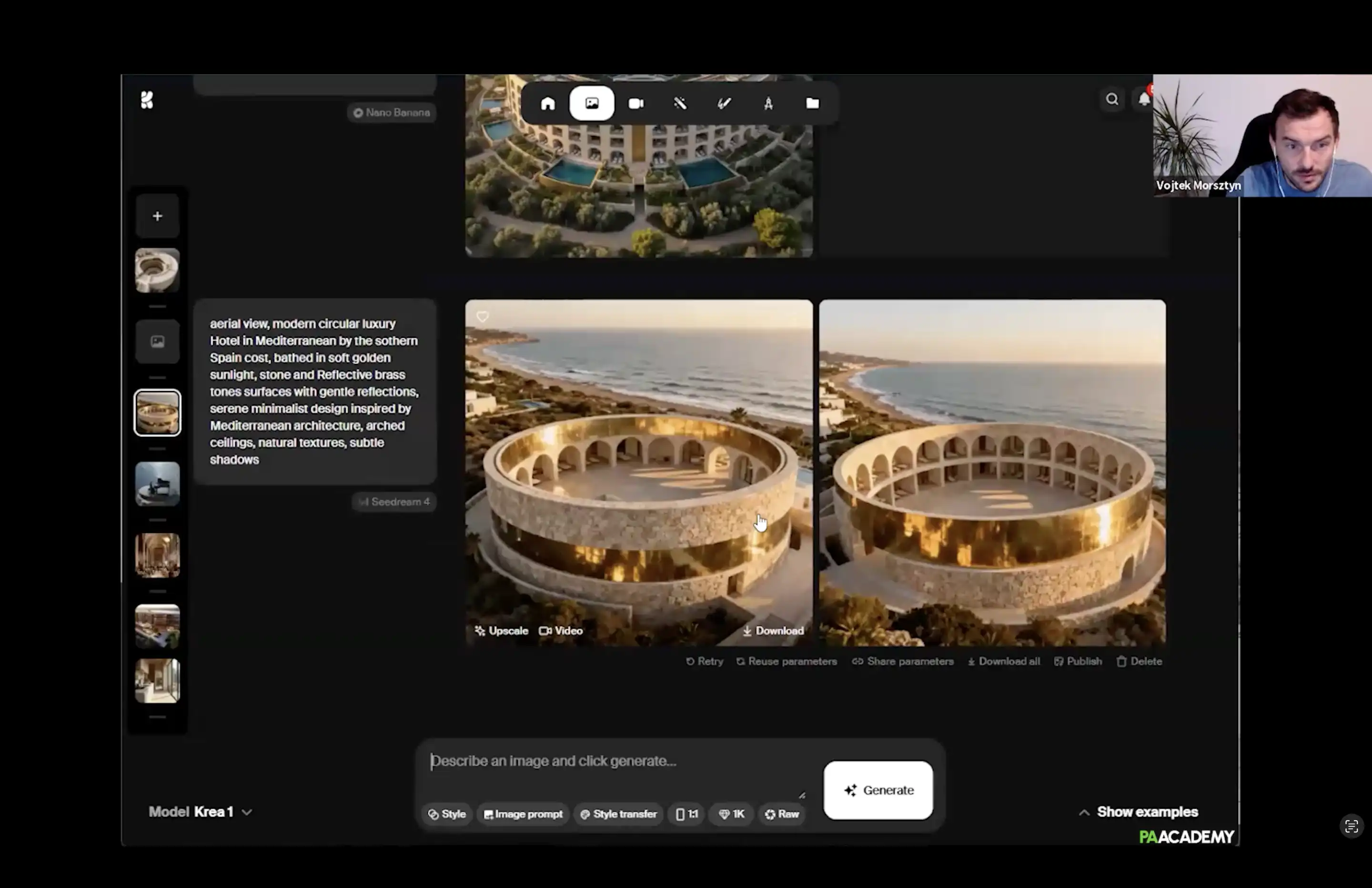Click the Edit brush icon in toolbar
Viewport: 1372px width, 888px height.
tap(724, 104)
